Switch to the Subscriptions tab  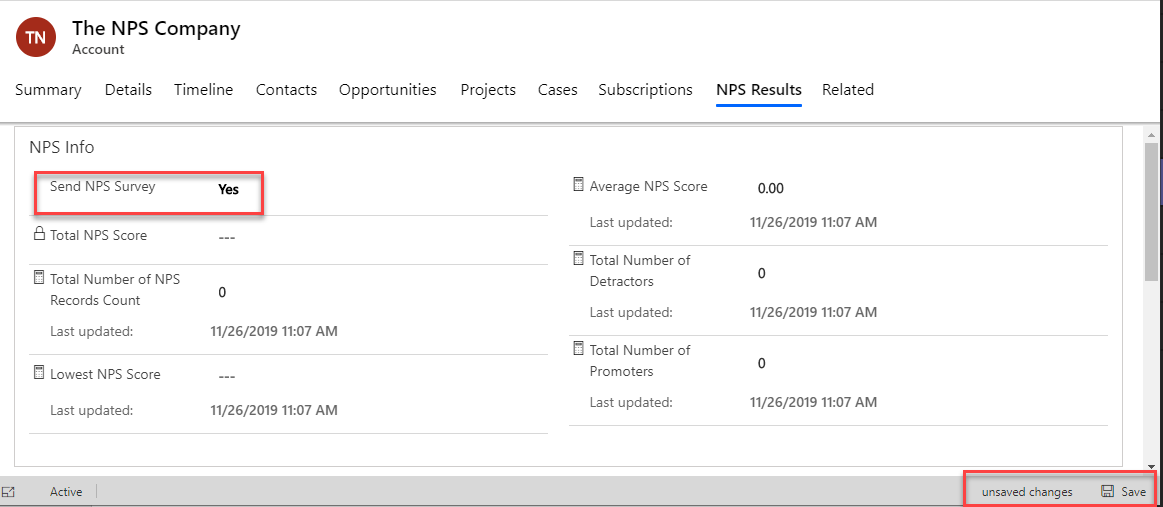coord(645,90)
